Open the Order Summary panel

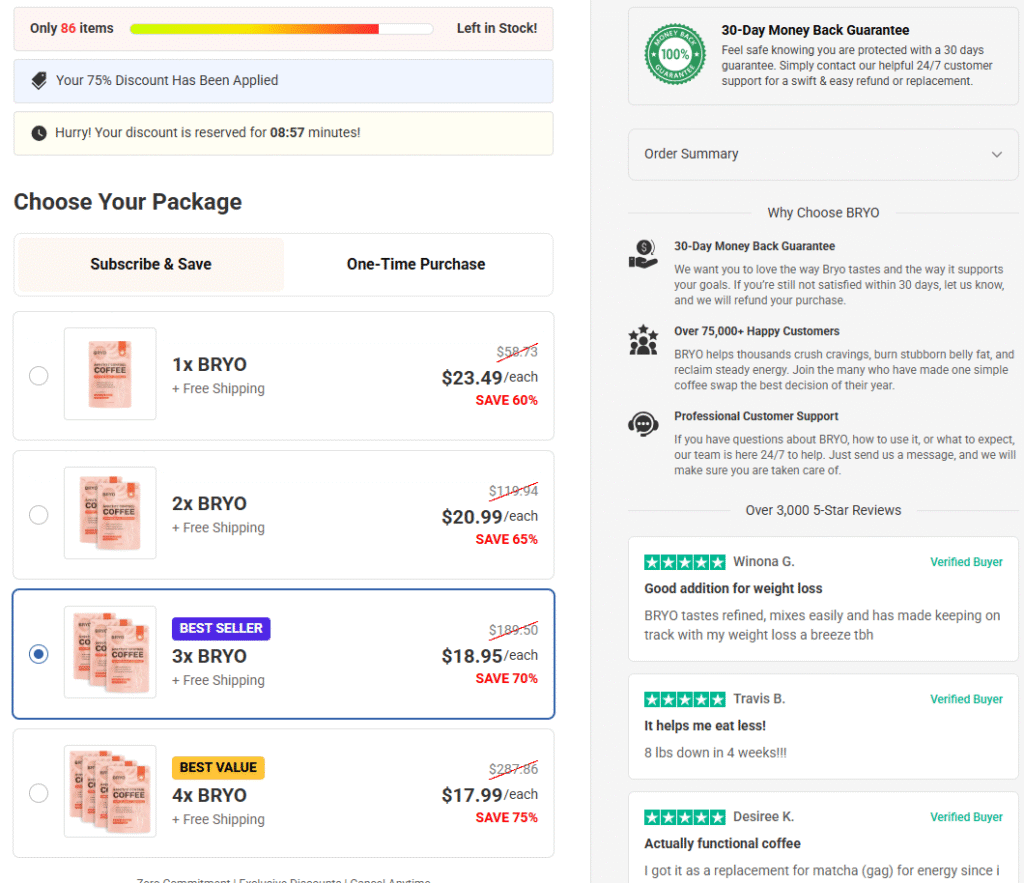(823, 154)
